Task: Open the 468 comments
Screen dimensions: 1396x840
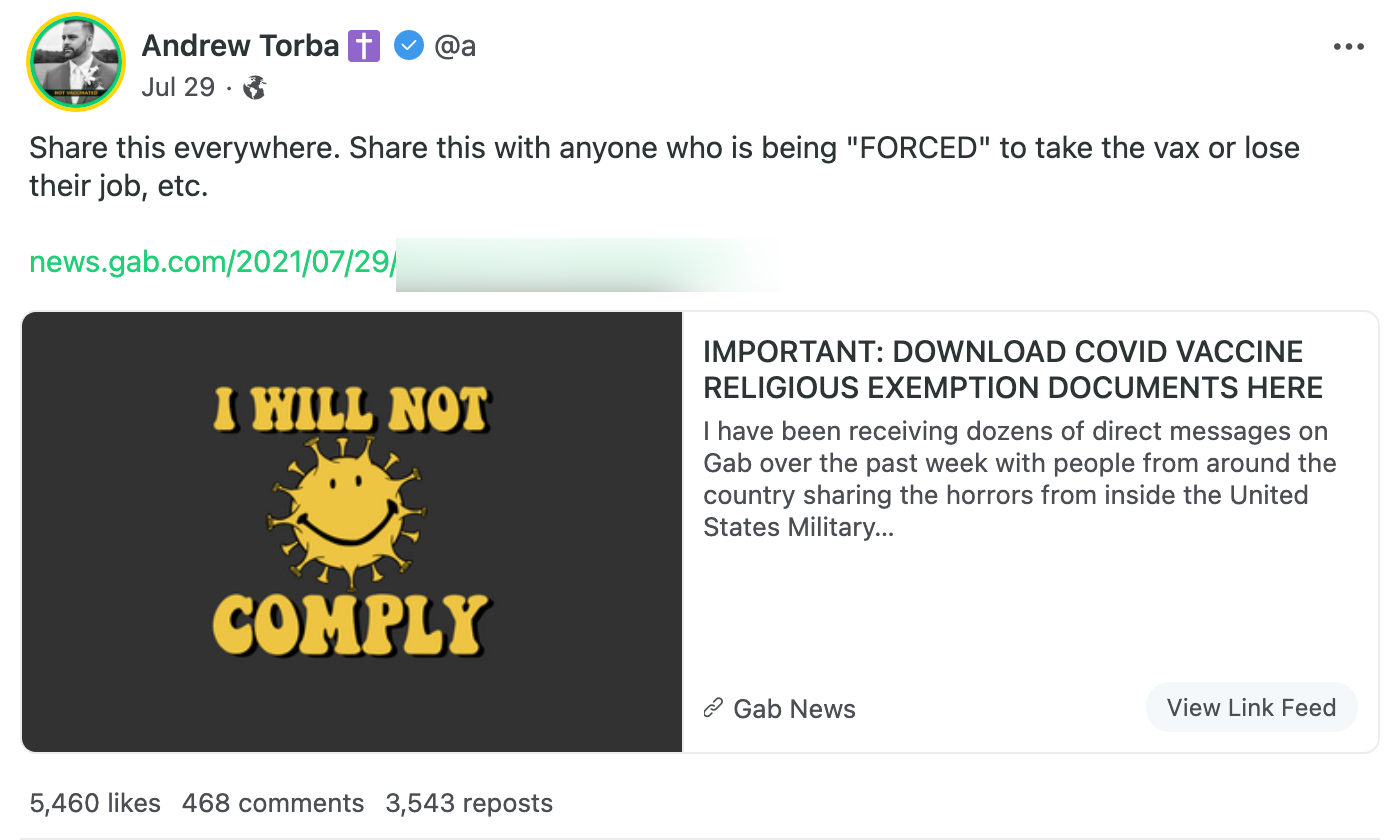Action: 273,803
